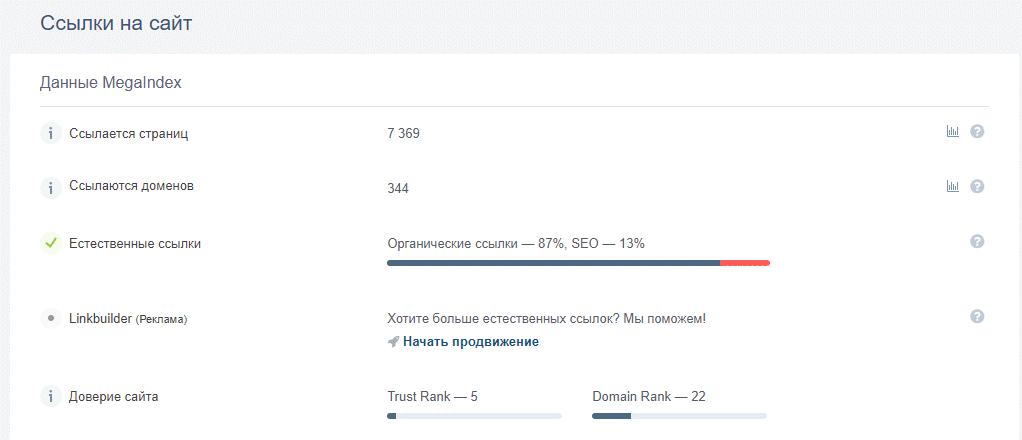Click the organic links progress bar
This screenshot has width=1022, height=440.
pos(578,263)
